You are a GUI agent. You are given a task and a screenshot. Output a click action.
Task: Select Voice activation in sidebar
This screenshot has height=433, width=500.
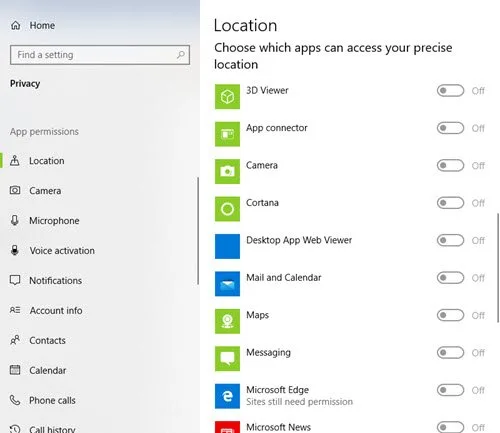[x=62, y=251]
